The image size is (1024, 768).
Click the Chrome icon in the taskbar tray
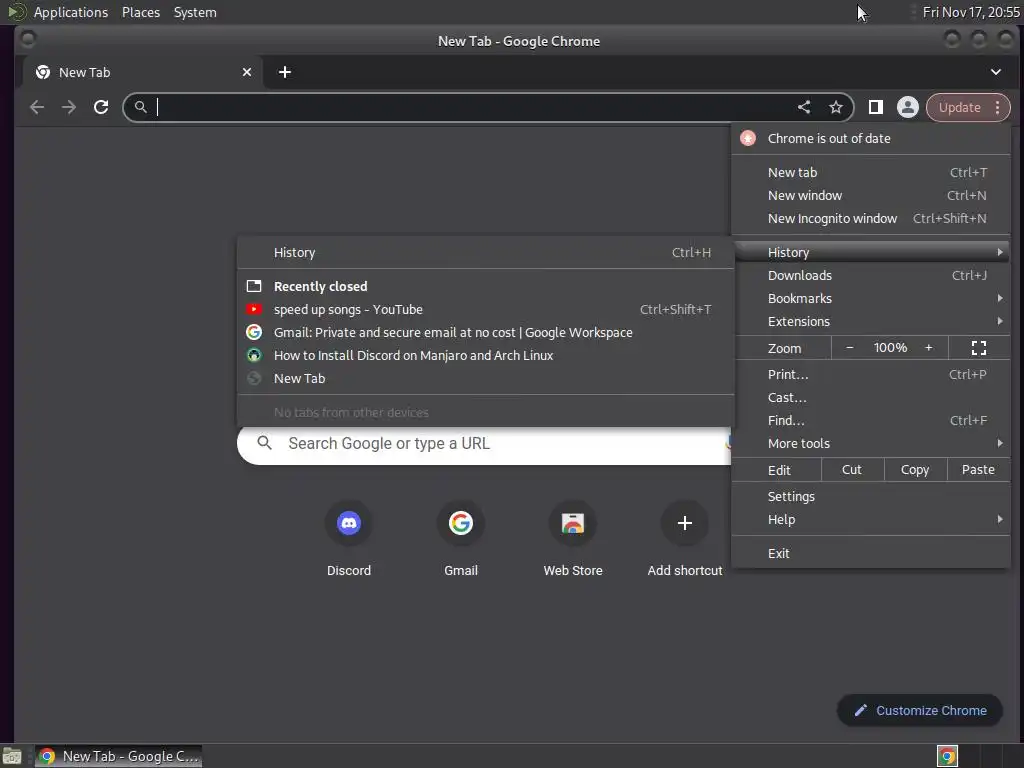pyautogui.click(x=947, y=757)
